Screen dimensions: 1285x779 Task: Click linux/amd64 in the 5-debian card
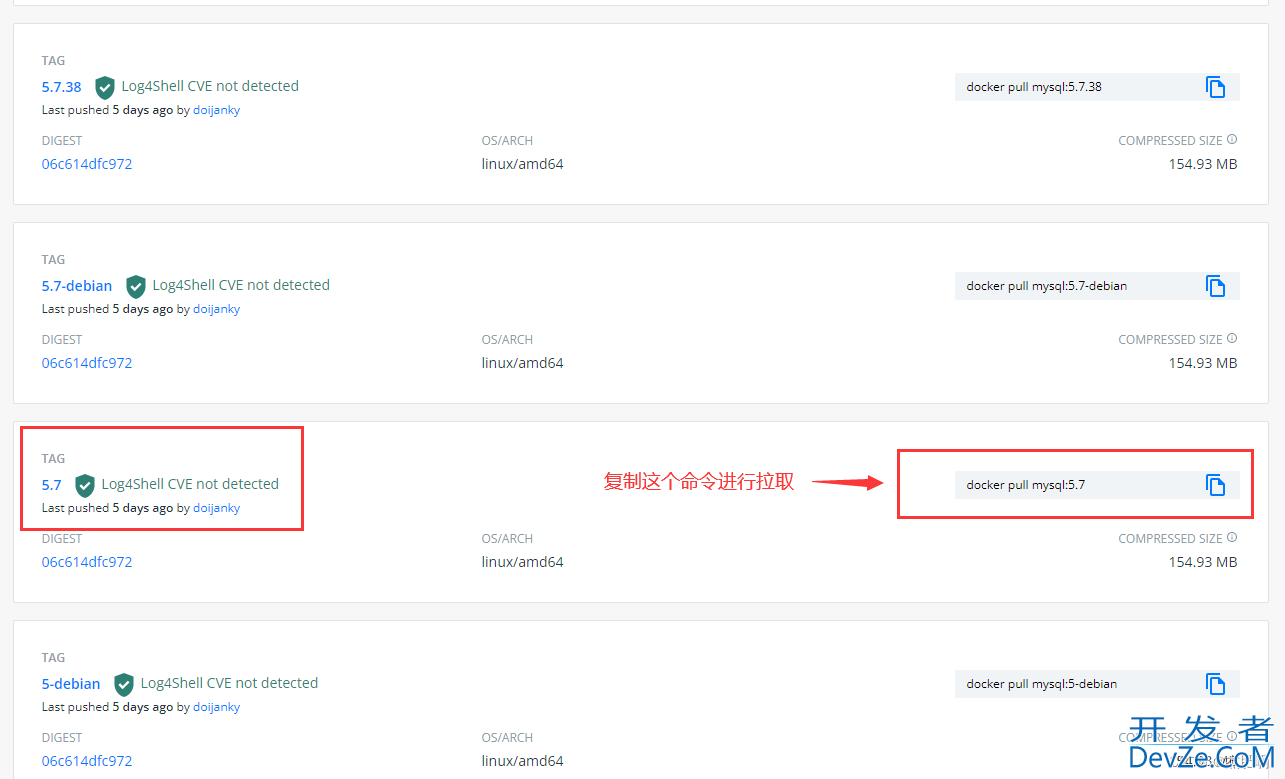522,761
